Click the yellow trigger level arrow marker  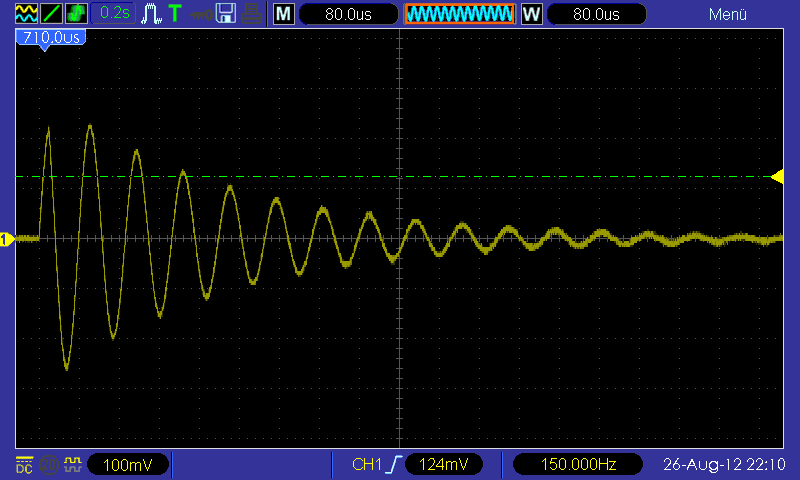pos(777,177)
